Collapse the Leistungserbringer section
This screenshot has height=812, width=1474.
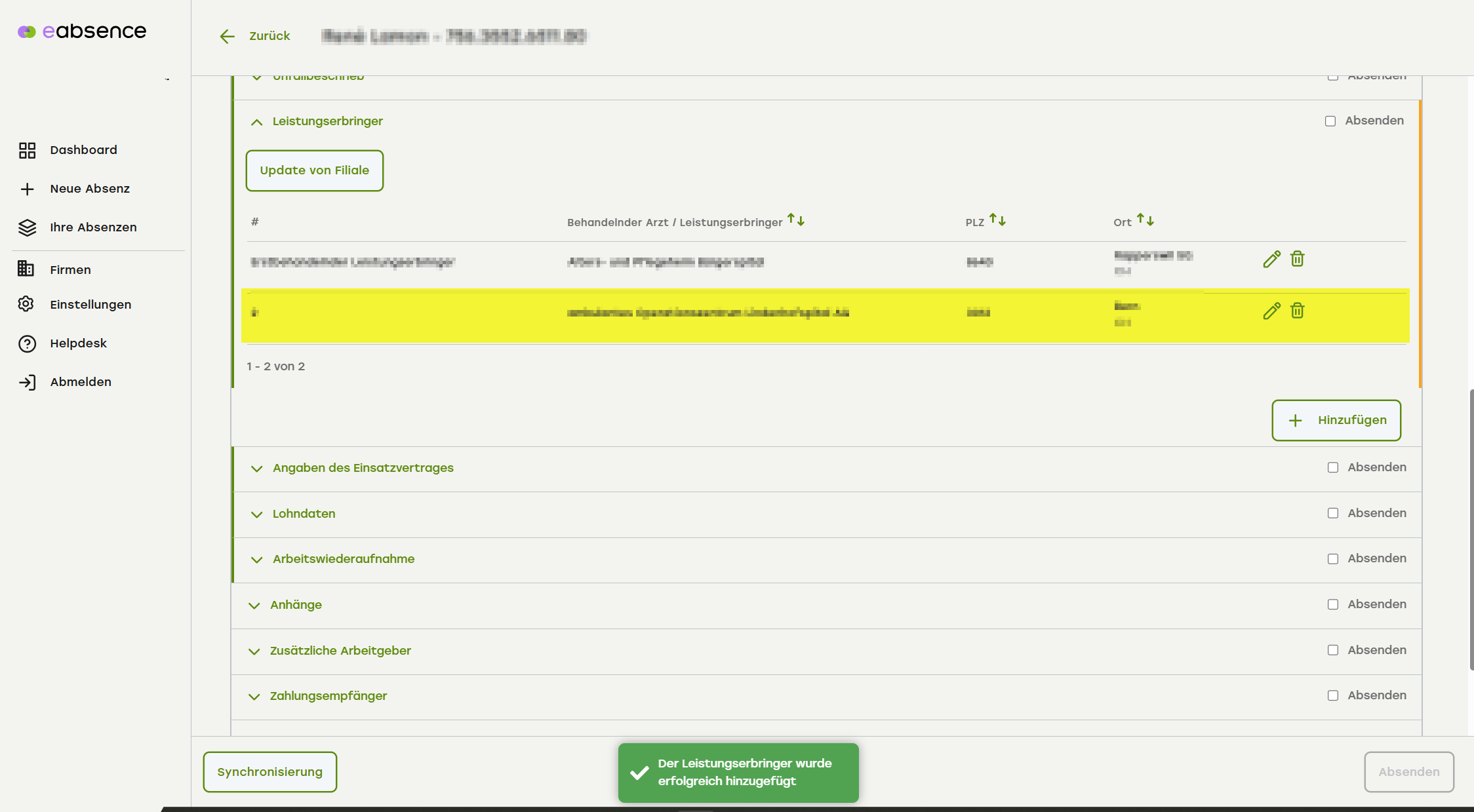coord(257,122)
